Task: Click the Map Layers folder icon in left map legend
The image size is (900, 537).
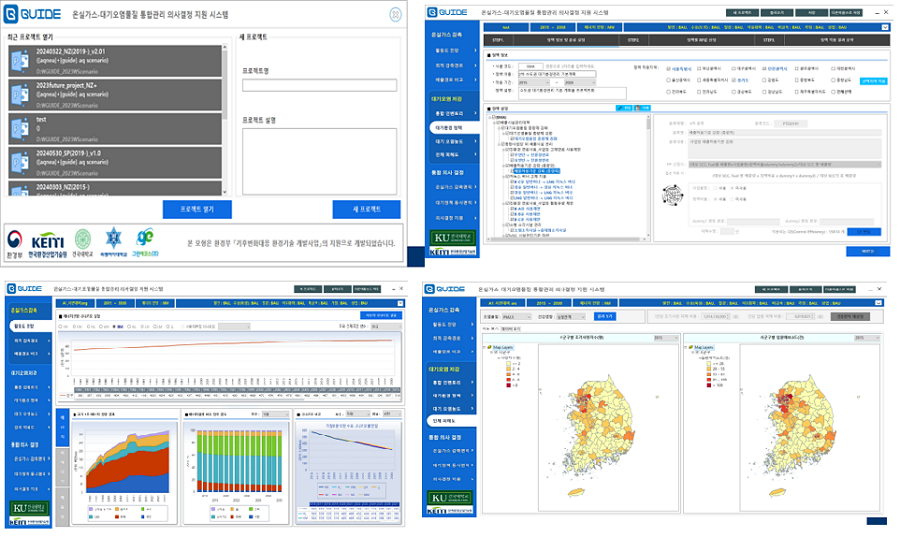Action: (x=490, y=347)
